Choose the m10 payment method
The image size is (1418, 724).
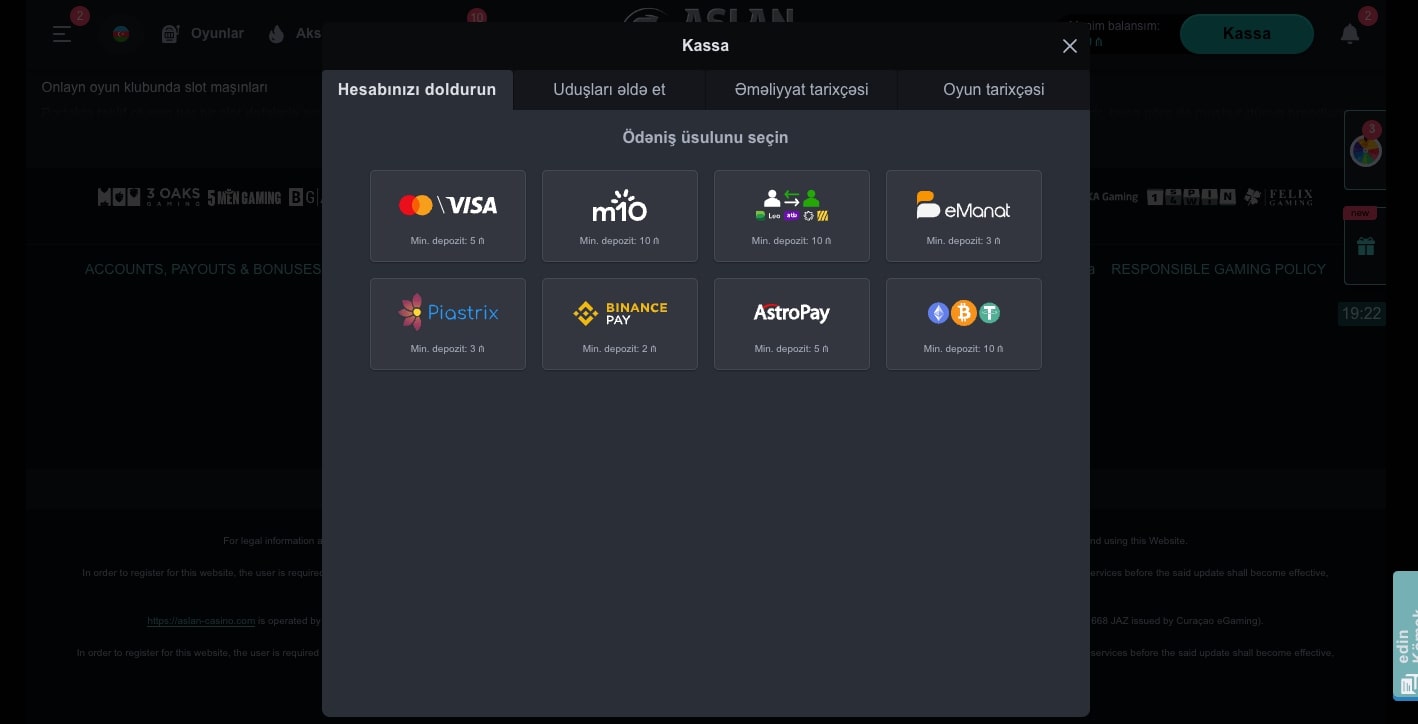(x=620, y=216)
